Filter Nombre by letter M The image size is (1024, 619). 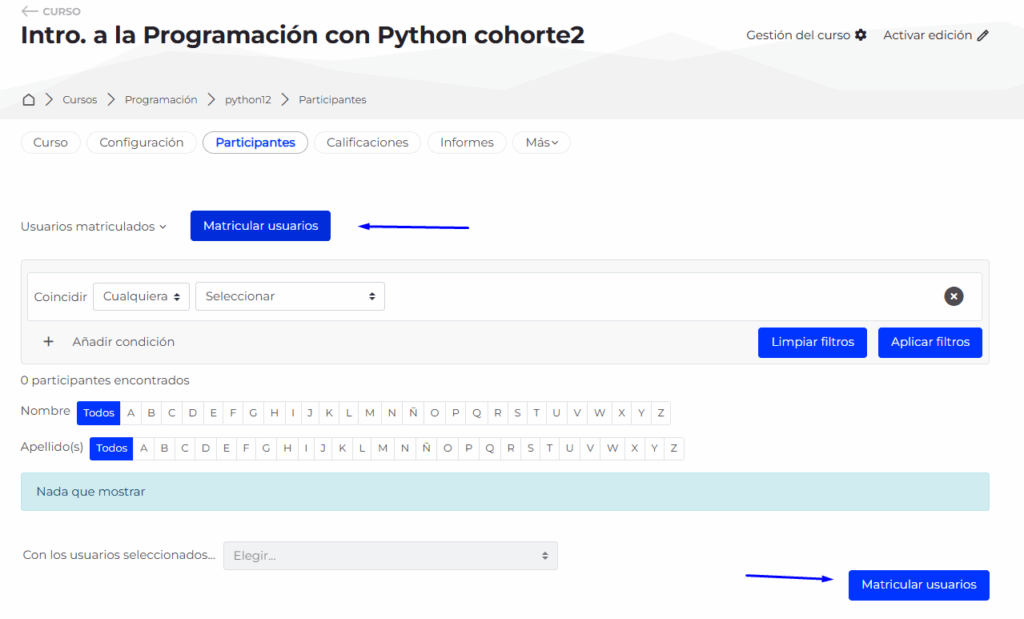369,413
